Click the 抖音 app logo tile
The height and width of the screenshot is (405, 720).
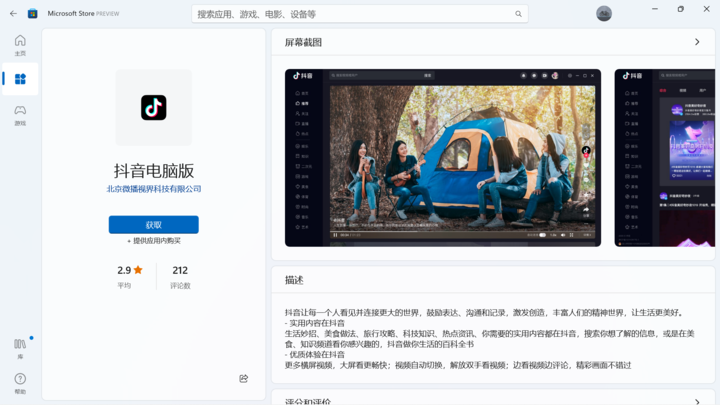click(153, 107)
